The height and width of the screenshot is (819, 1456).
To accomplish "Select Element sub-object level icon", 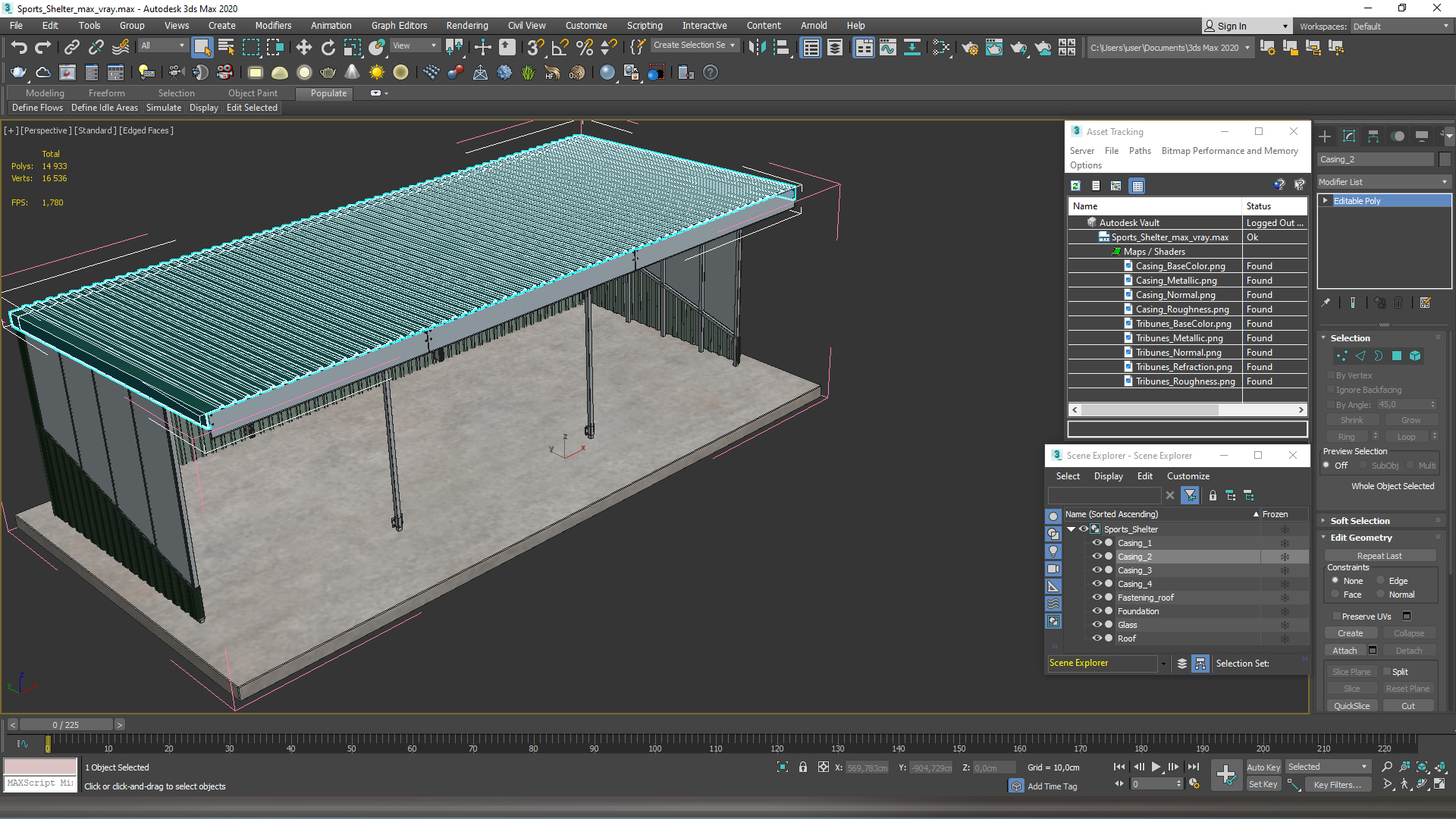I will coord(1415,356).
